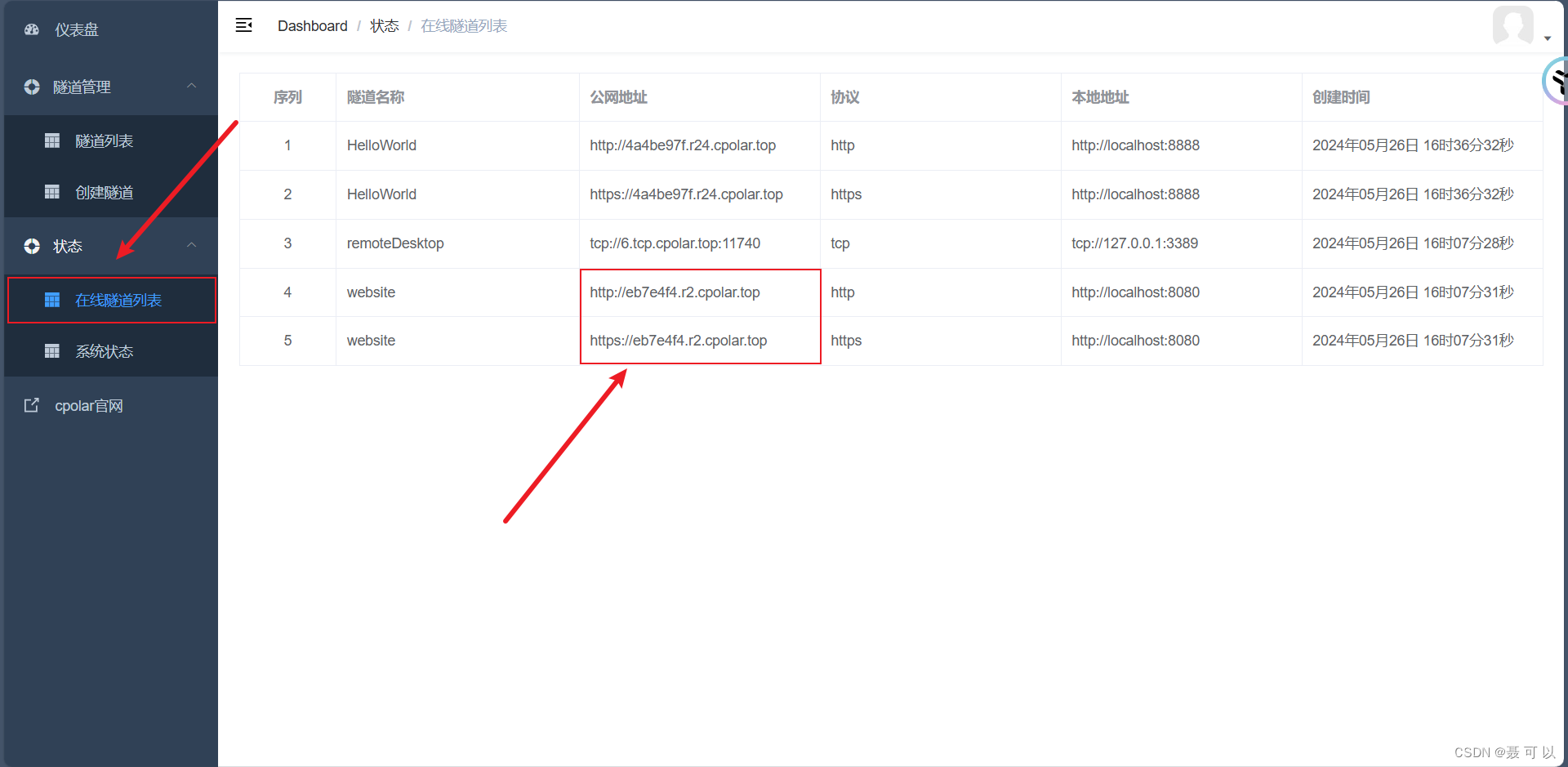Viewport: 1568px width, 767px height.
Task: Click http://localhost:8888 in row 1
Action: 1135,145
